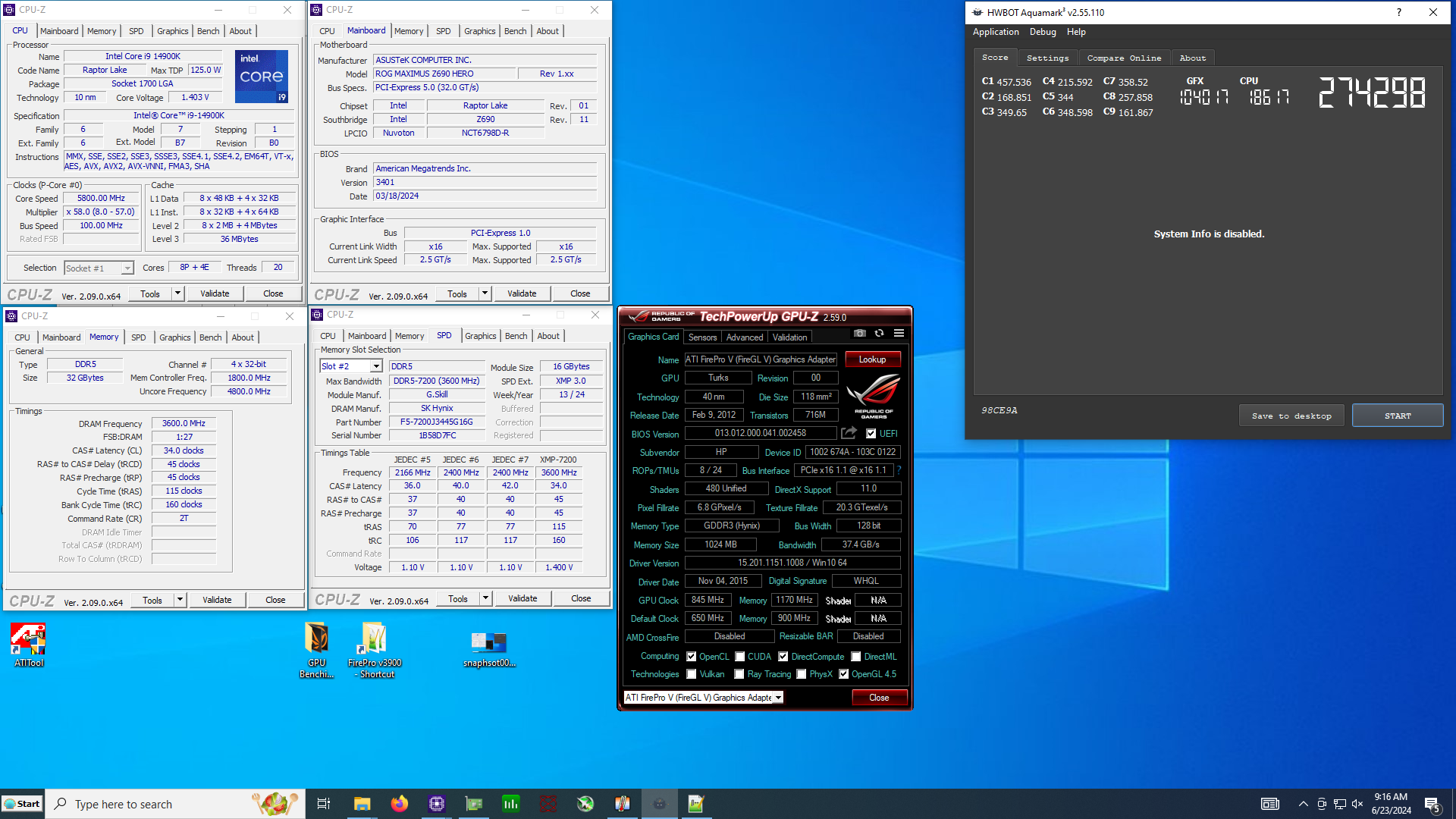
Task: Open the Sensors tab in GPU-Z
Action: click(702, 337)
